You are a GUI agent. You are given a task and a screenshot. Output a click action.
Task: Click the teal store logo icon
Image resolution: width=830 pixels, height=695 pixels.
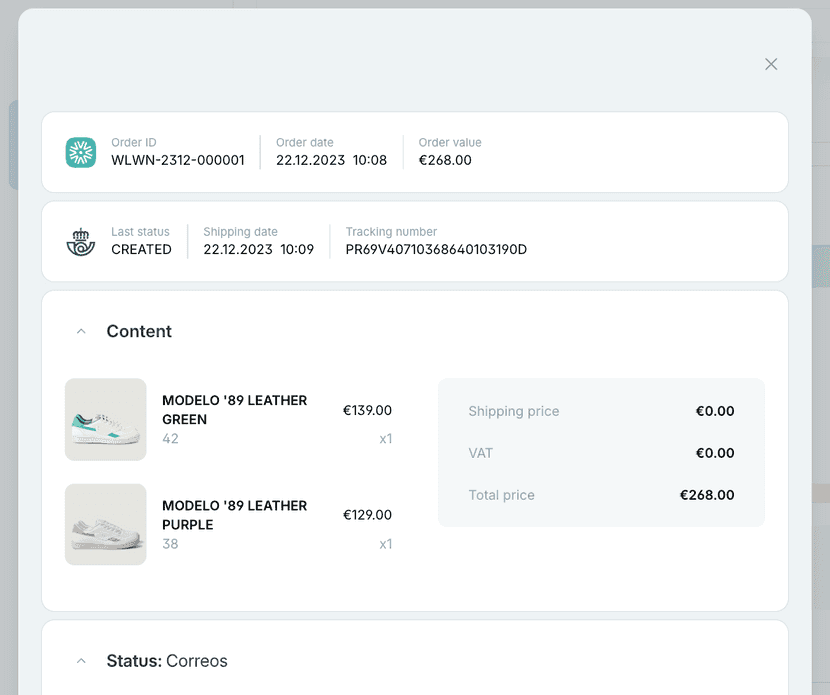tap(81, 152)
